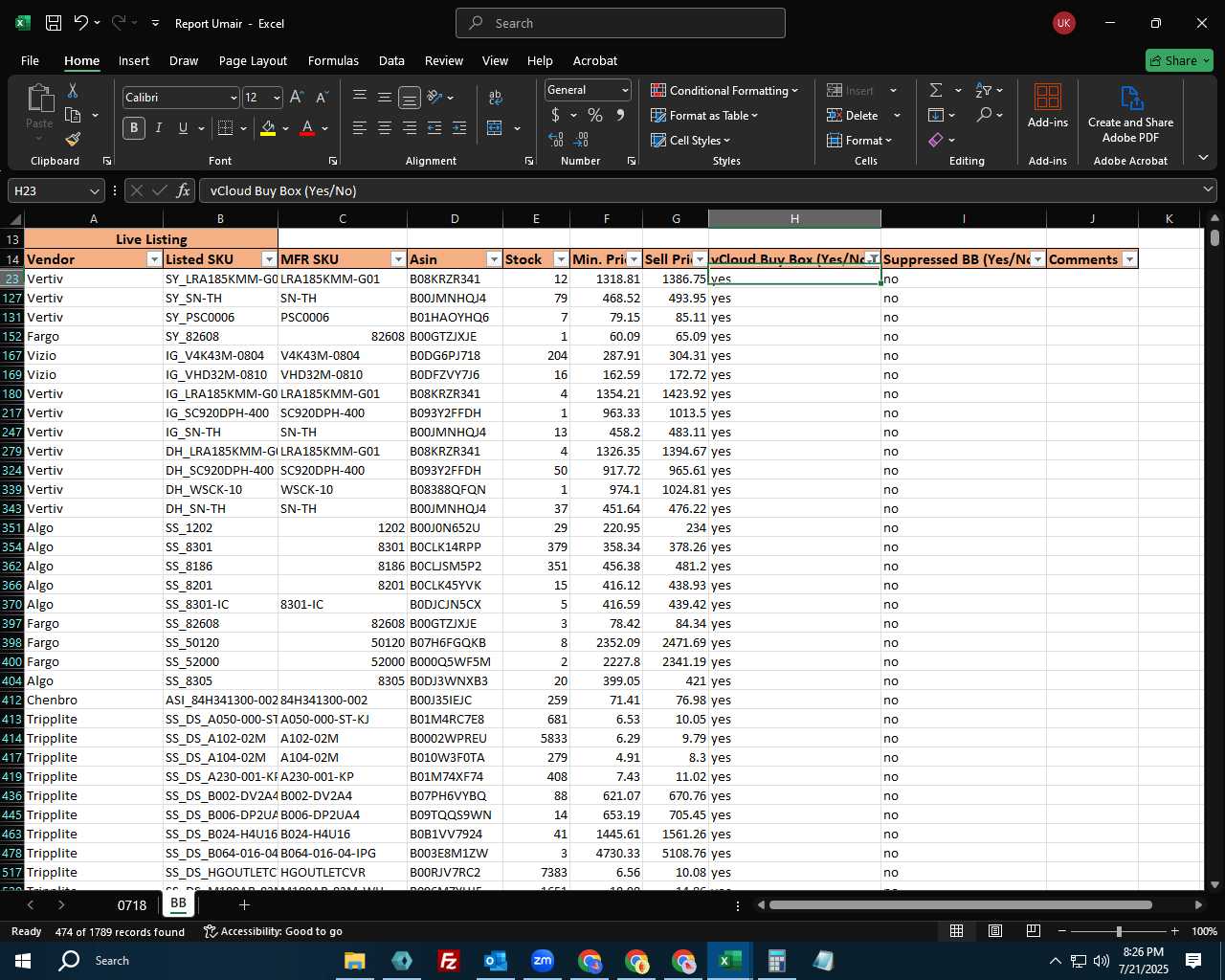Screen dimensions: 1225x980
Task: Click the Decrease Decimal icon
Action: click(x=582, y=140)
